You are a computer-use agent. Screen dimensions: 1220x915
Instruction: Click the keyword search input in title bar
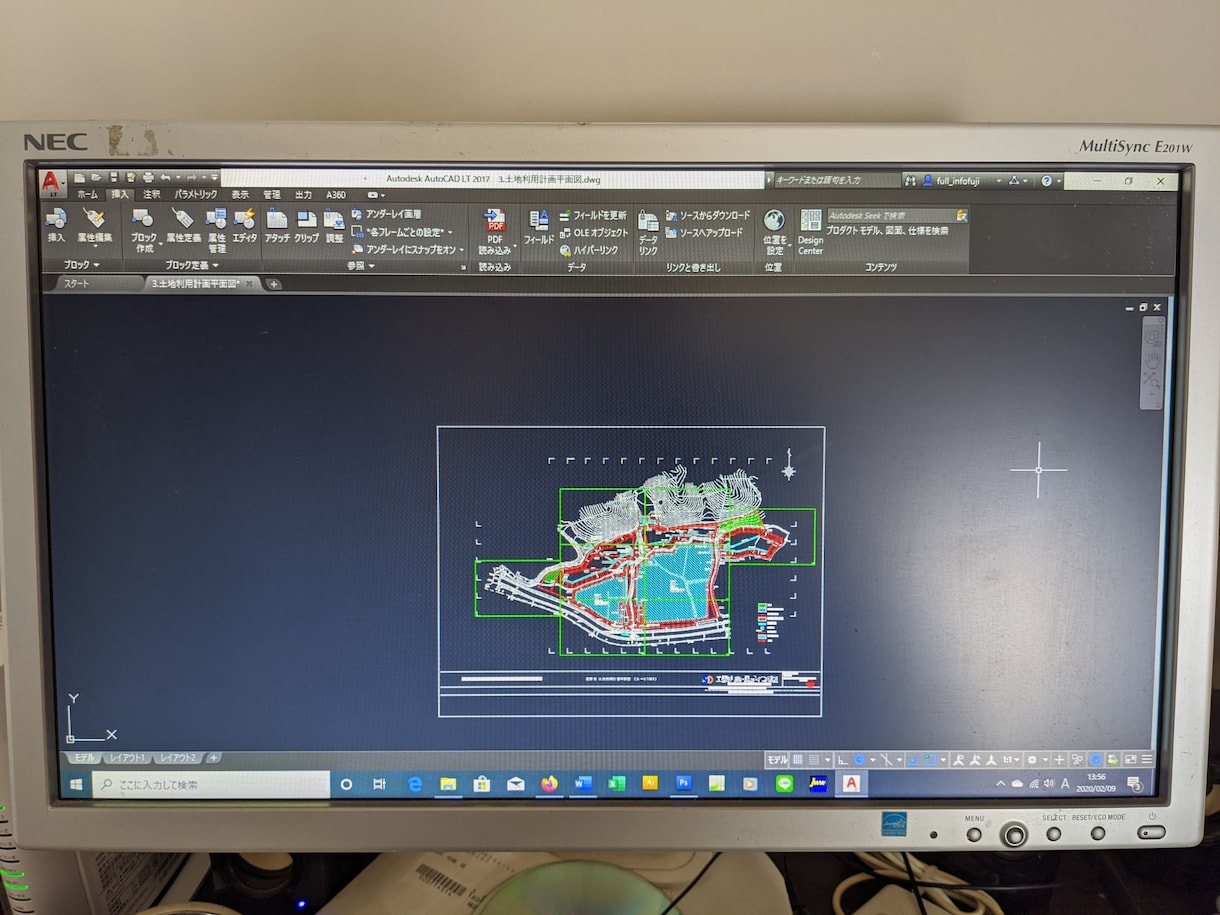pos(836,181)
